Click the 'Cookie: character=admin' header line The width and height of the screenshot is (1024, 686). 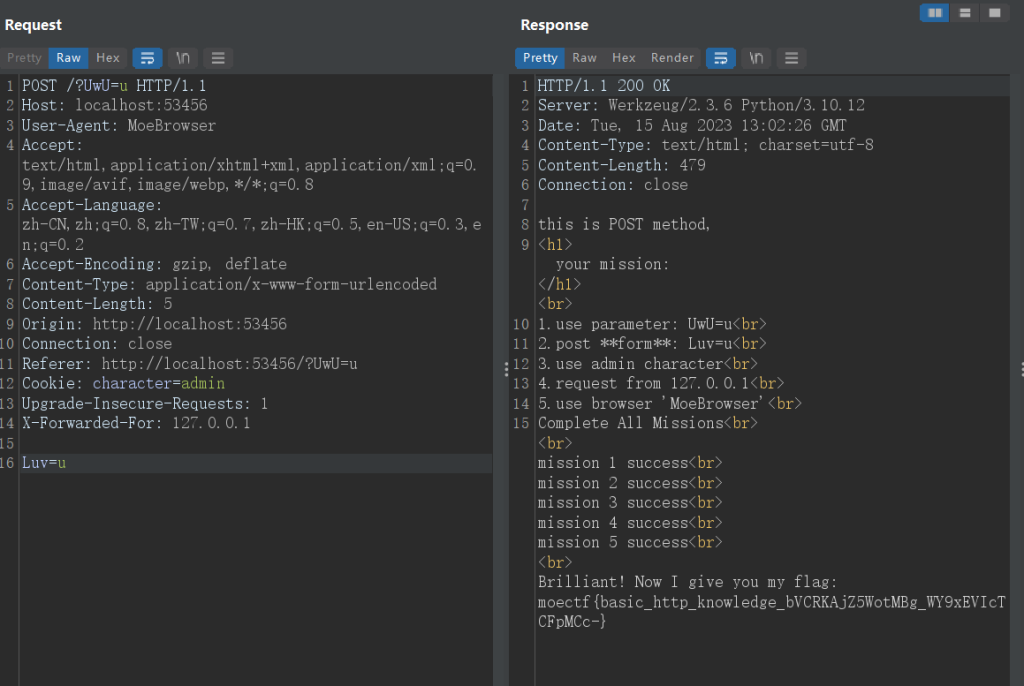point(123,384)
